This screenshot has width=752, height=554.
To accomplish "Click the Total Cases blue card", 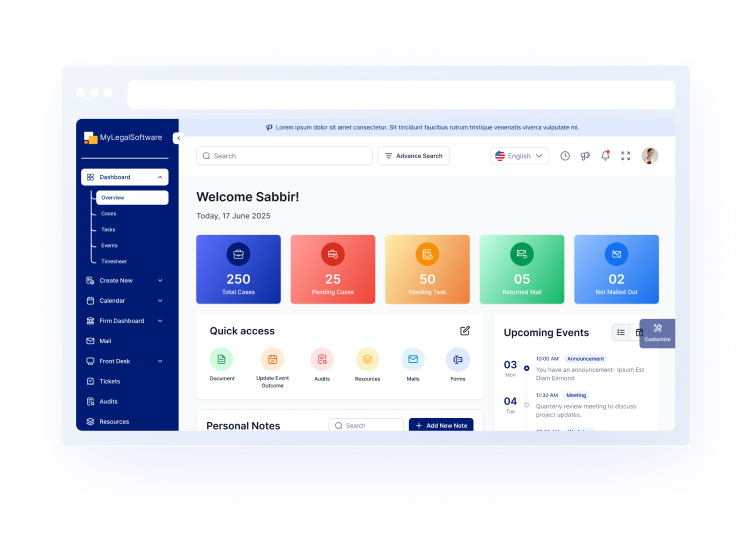I will [238, 269].
